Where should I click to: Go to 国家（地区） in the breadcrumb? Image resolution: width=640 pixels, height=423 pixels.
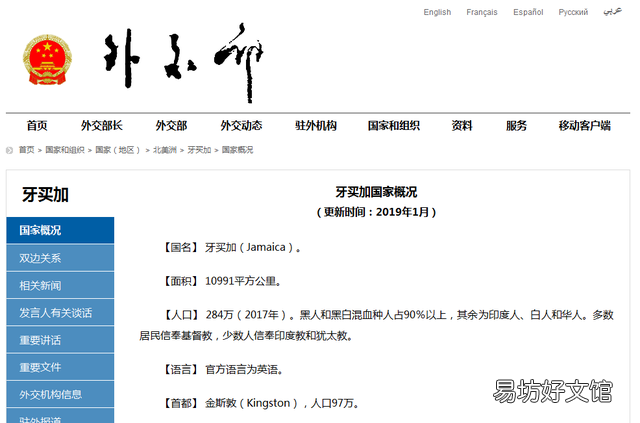point(118,150)
